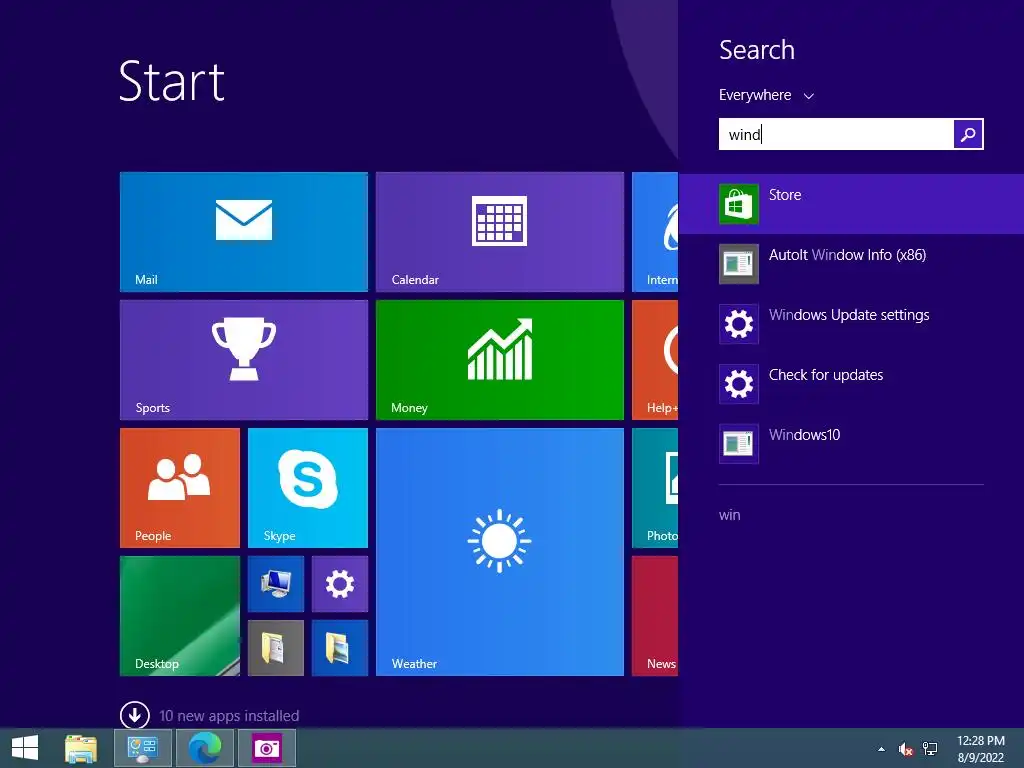This screenshot has width=1024, height=768.
Task: Click the Check for updates gear icon
Action: [739, 384]
